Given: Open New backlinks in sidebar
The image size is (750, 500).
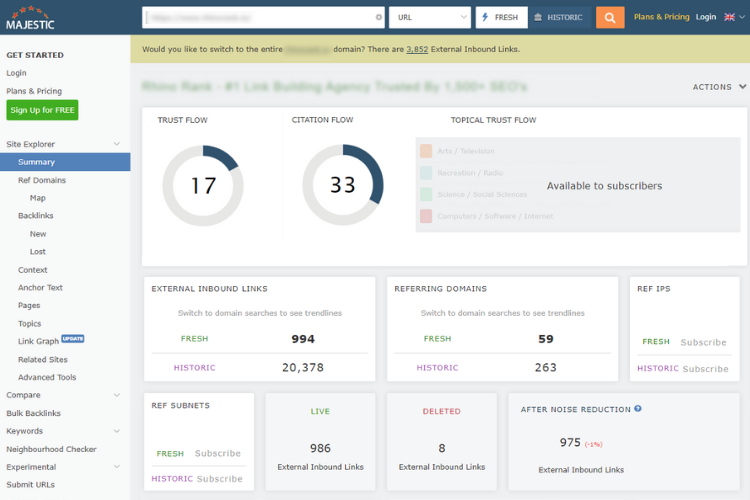Looking at the screenshot, I should (38, 234).
